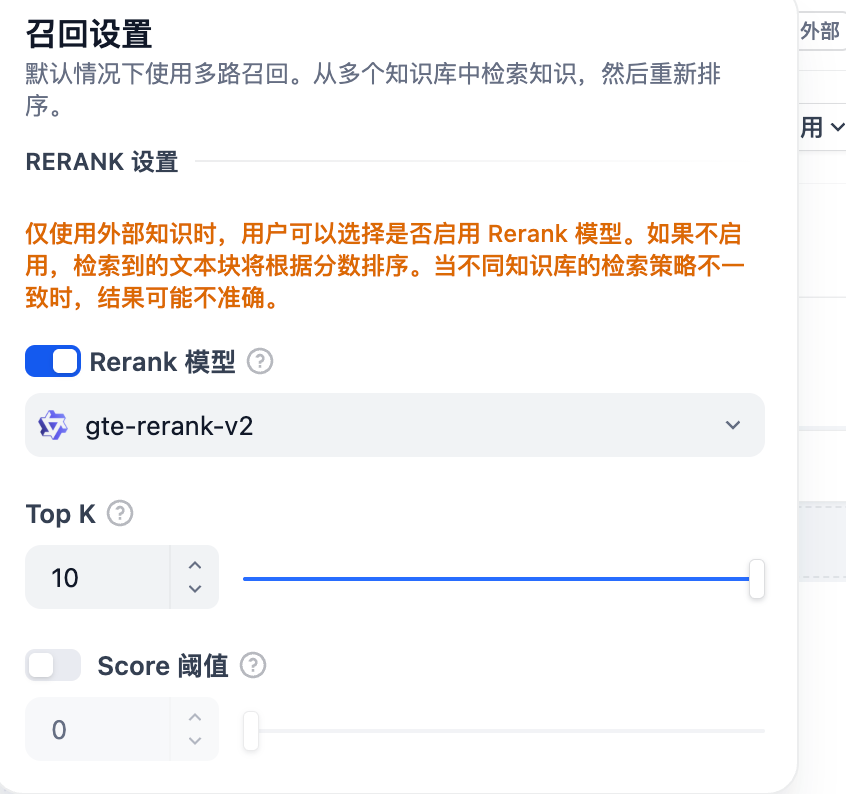This screenshot has height=794, width=846.
Task: Click the 外部 button at top right
Action: pos(820,32)
